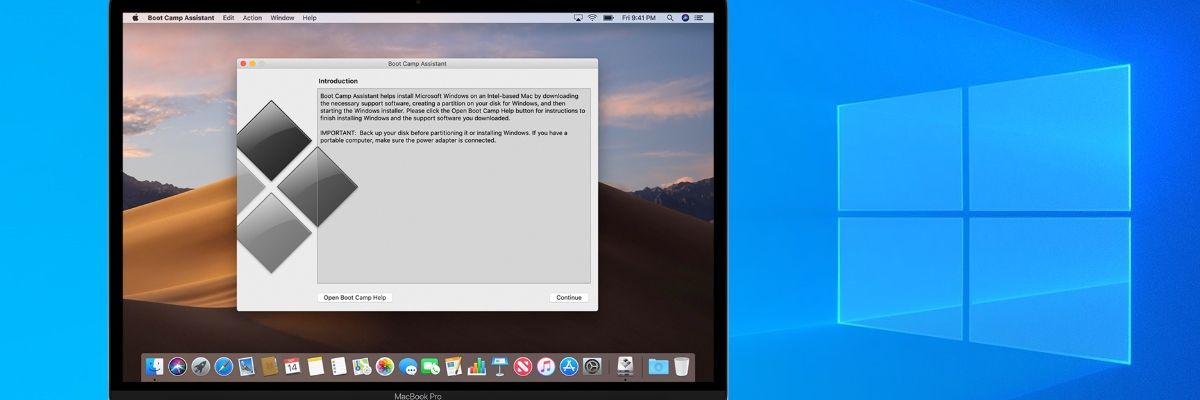The height and width of the screenshot is (400, 1200).
Task: Open the blue Downloads folder in Dock
Action: [658, 367]
